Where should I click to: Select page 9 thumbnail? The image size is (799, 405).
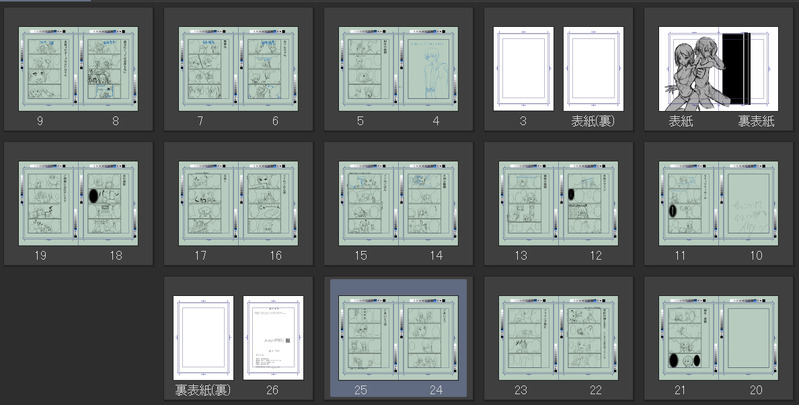click(x=48, y=69)
